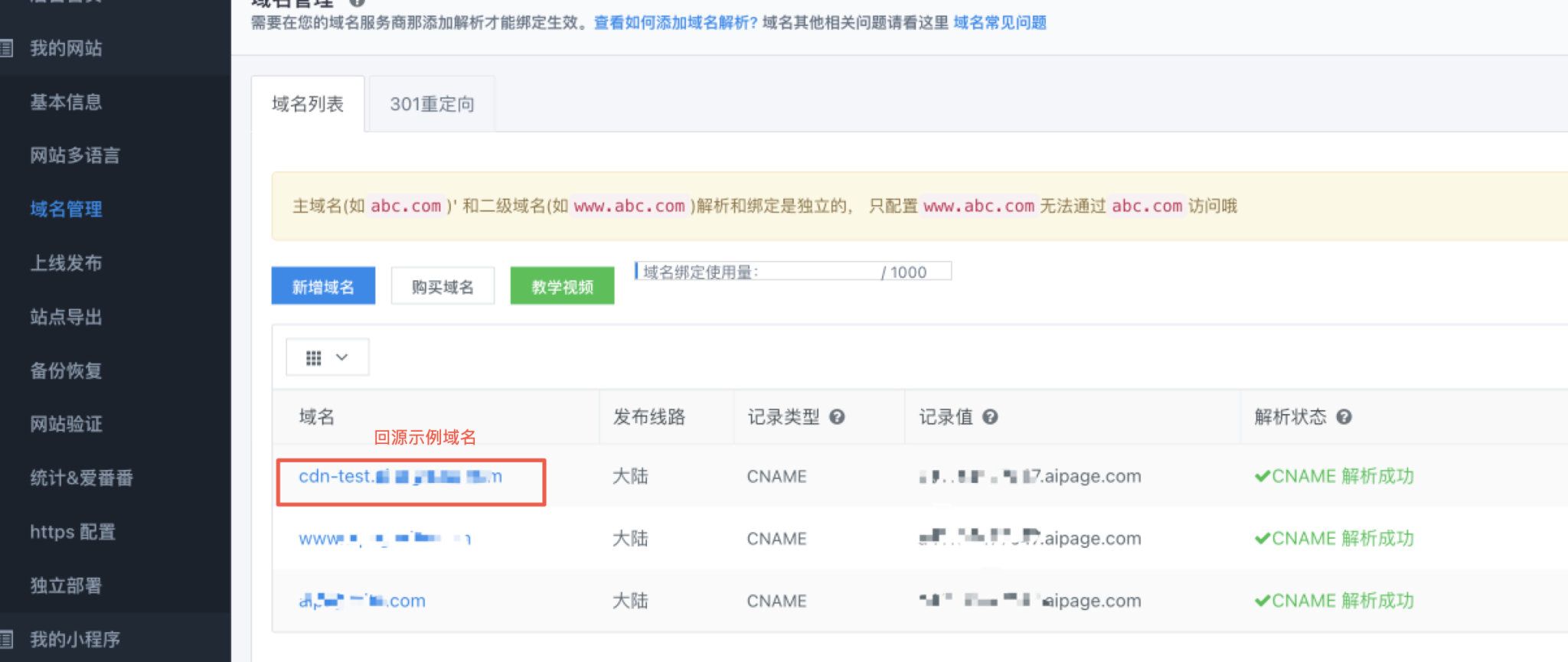Open 查看如何添加域名解析 help link
1568x662 pixels.
pos(675,23)
